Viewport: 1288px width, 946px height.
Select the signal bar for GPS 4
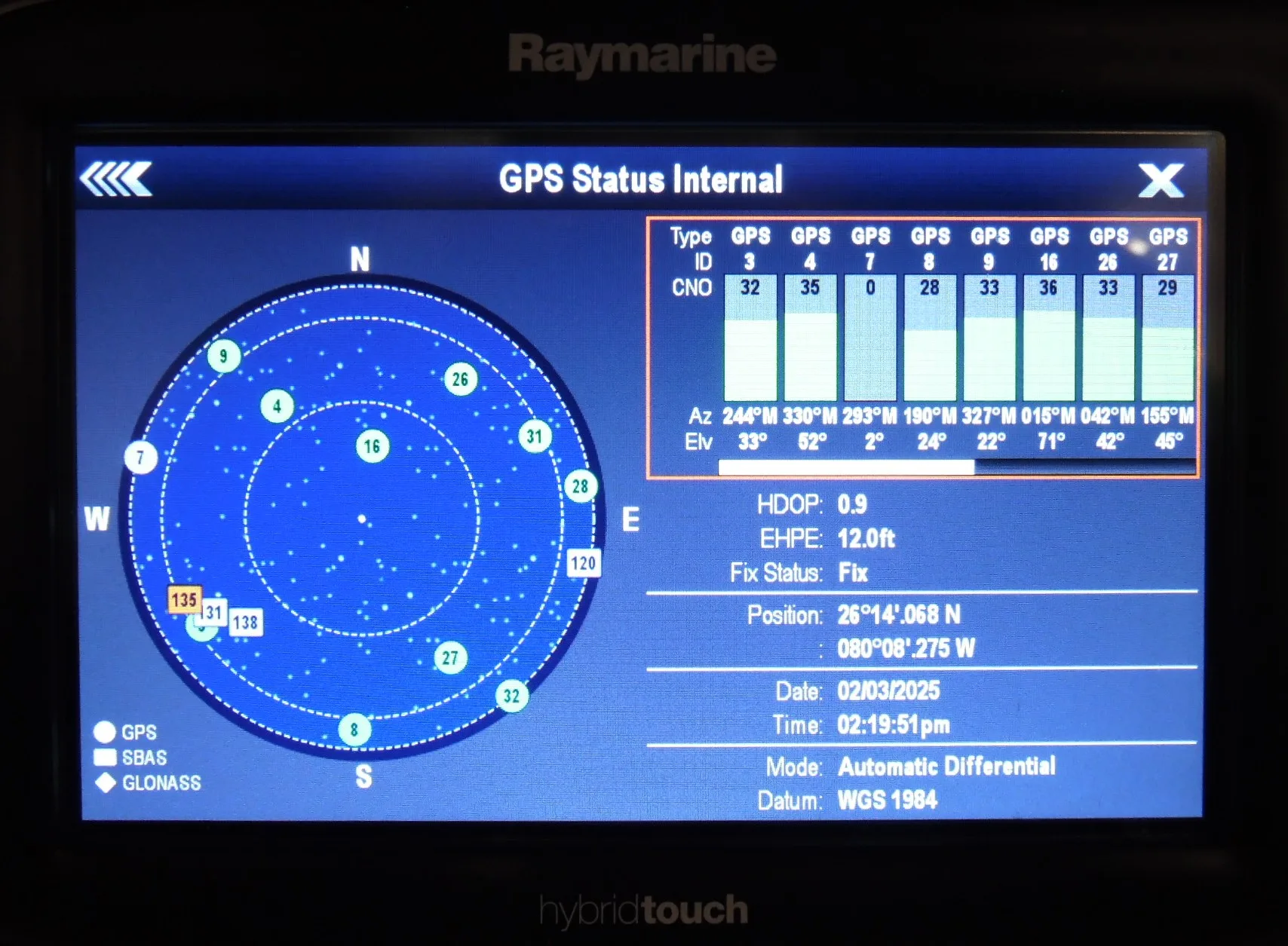pyautogui.click(x=811, y=338)
